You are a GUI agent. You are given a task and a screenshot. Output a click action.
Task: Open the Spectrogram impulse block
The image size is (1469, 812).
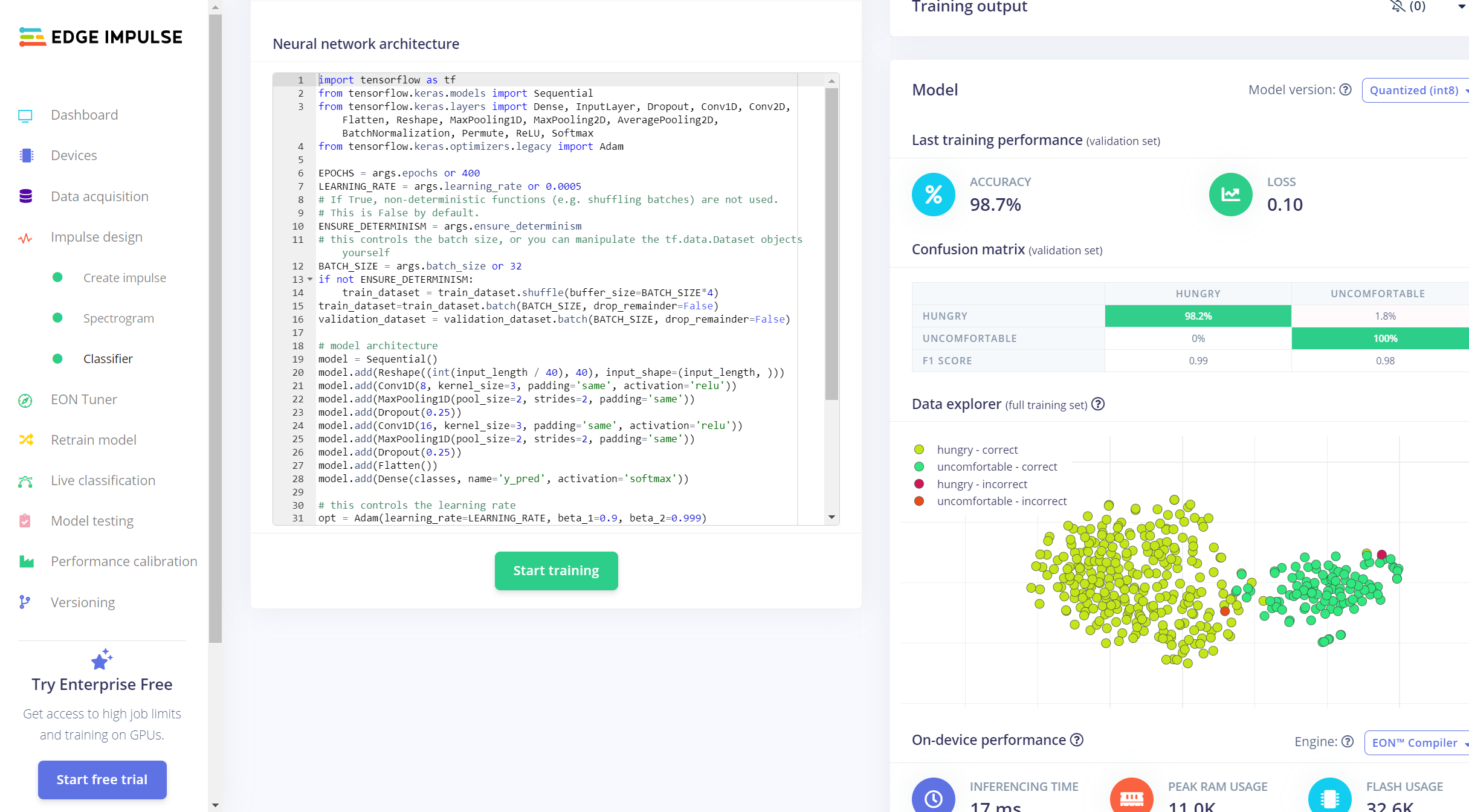pos(118,318)
